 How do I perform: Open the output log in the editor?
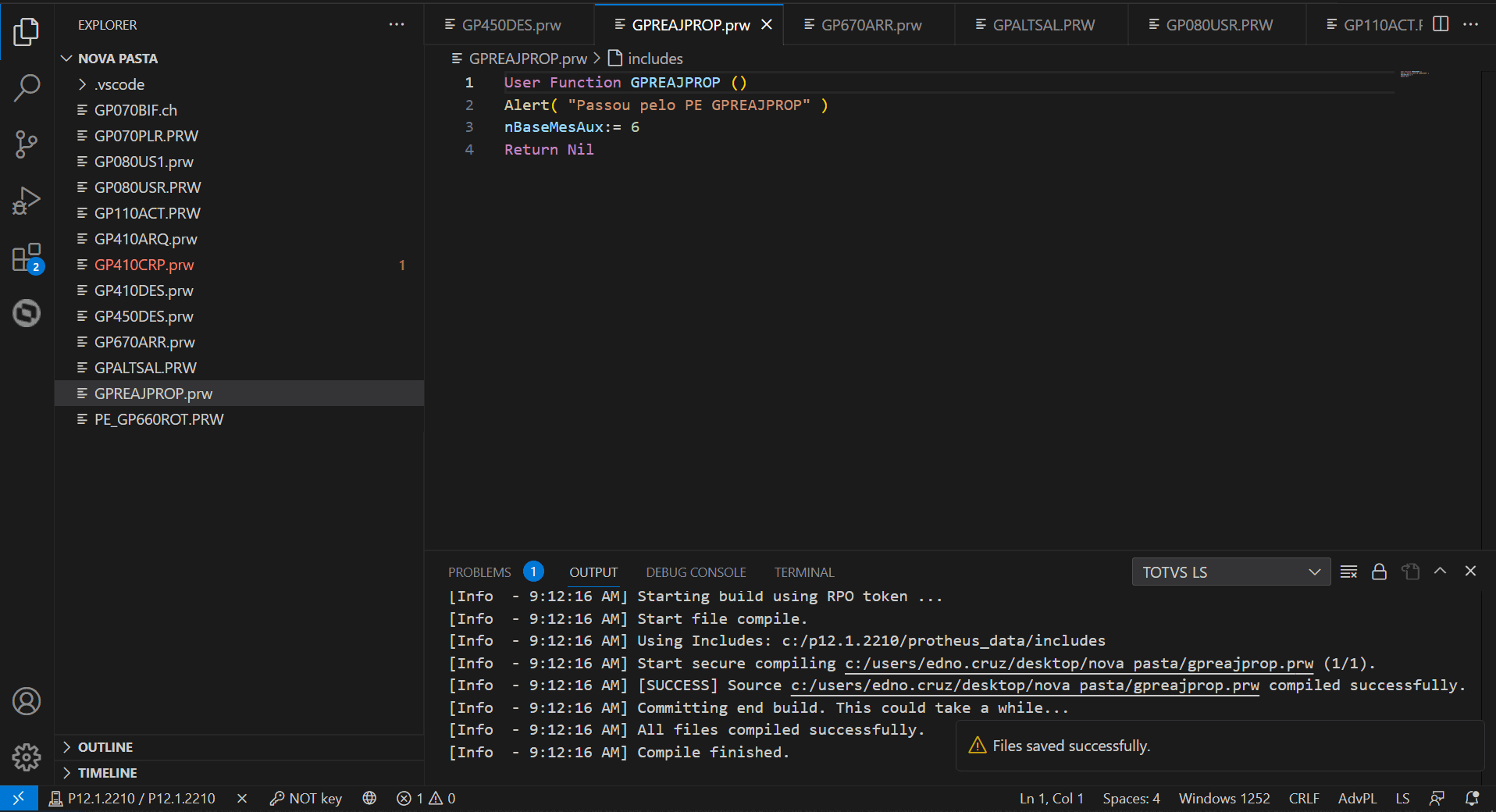(1410, 572)
